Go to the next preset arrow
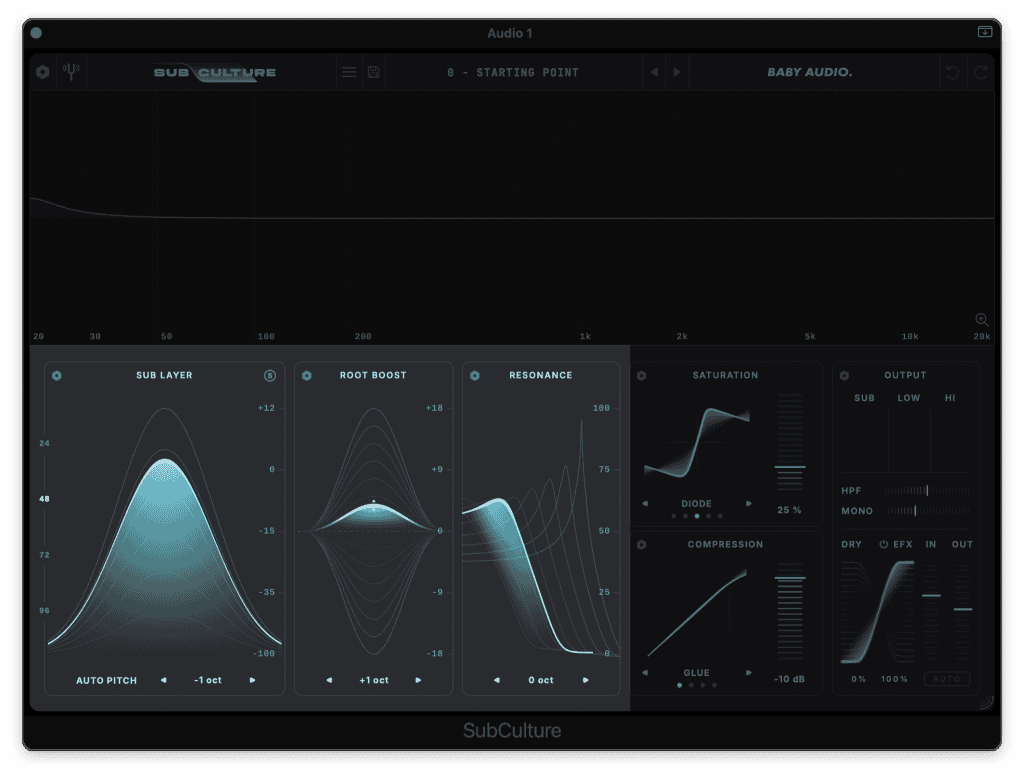This screenshot has width=1024, height=777. coord(677,72)
